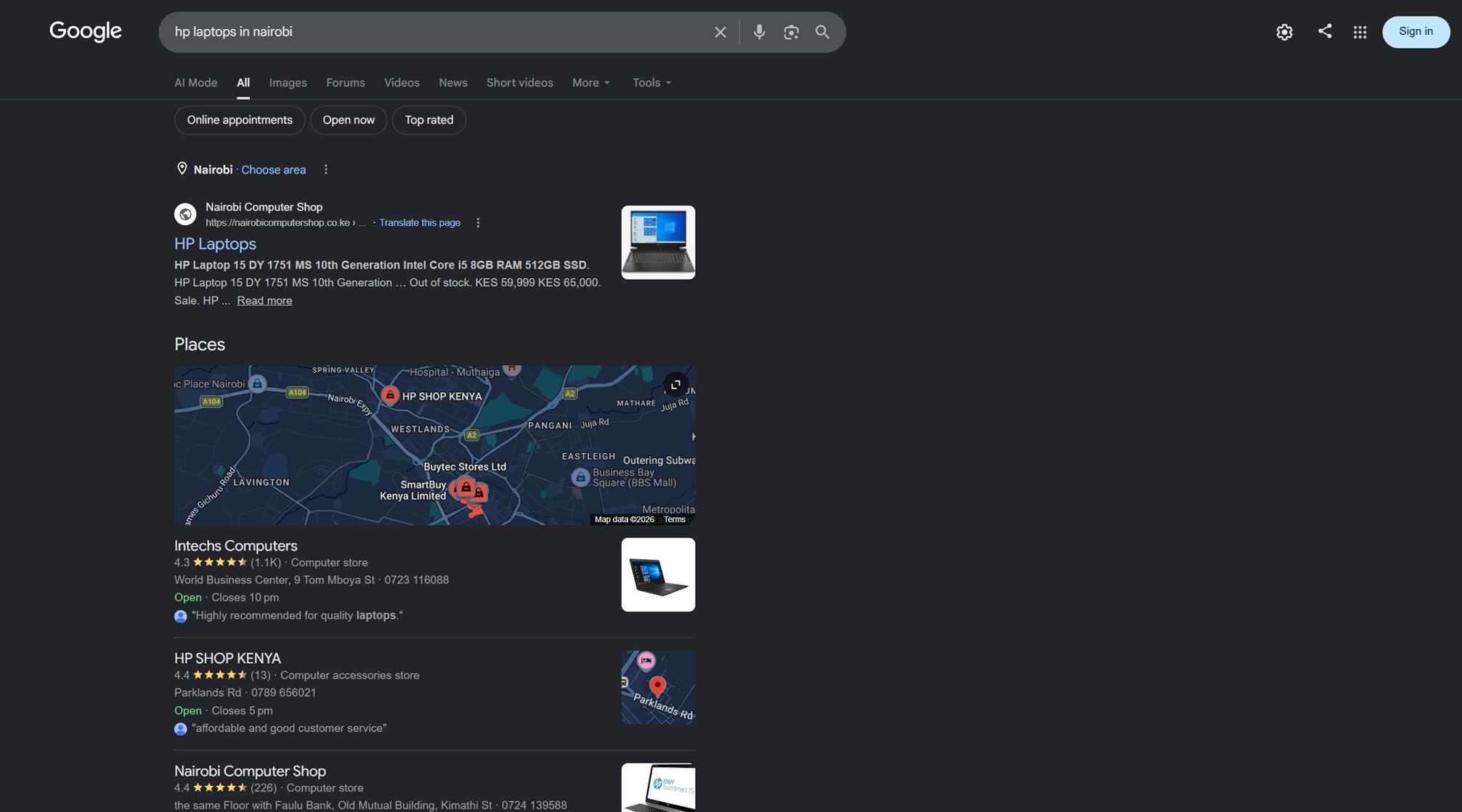1462x812 pixels.
Task: Click phone number 0789 656021
Action: (283, 693)
